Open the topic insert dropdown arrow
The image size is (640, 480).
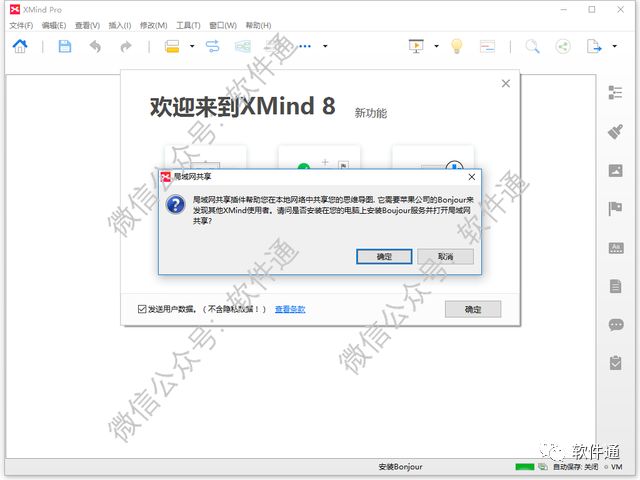[x=192, y=46]
